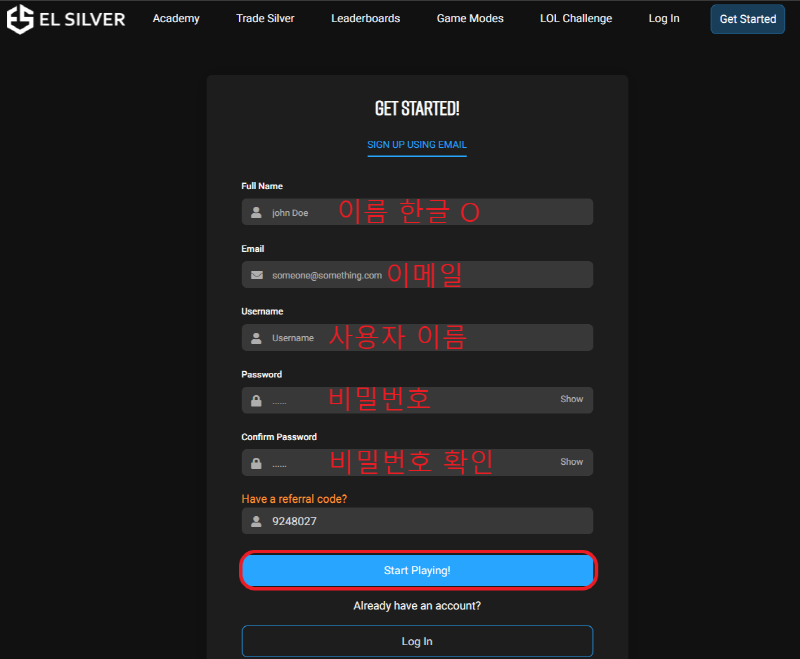Go to Leaderboards page

(x=366, y=18)
